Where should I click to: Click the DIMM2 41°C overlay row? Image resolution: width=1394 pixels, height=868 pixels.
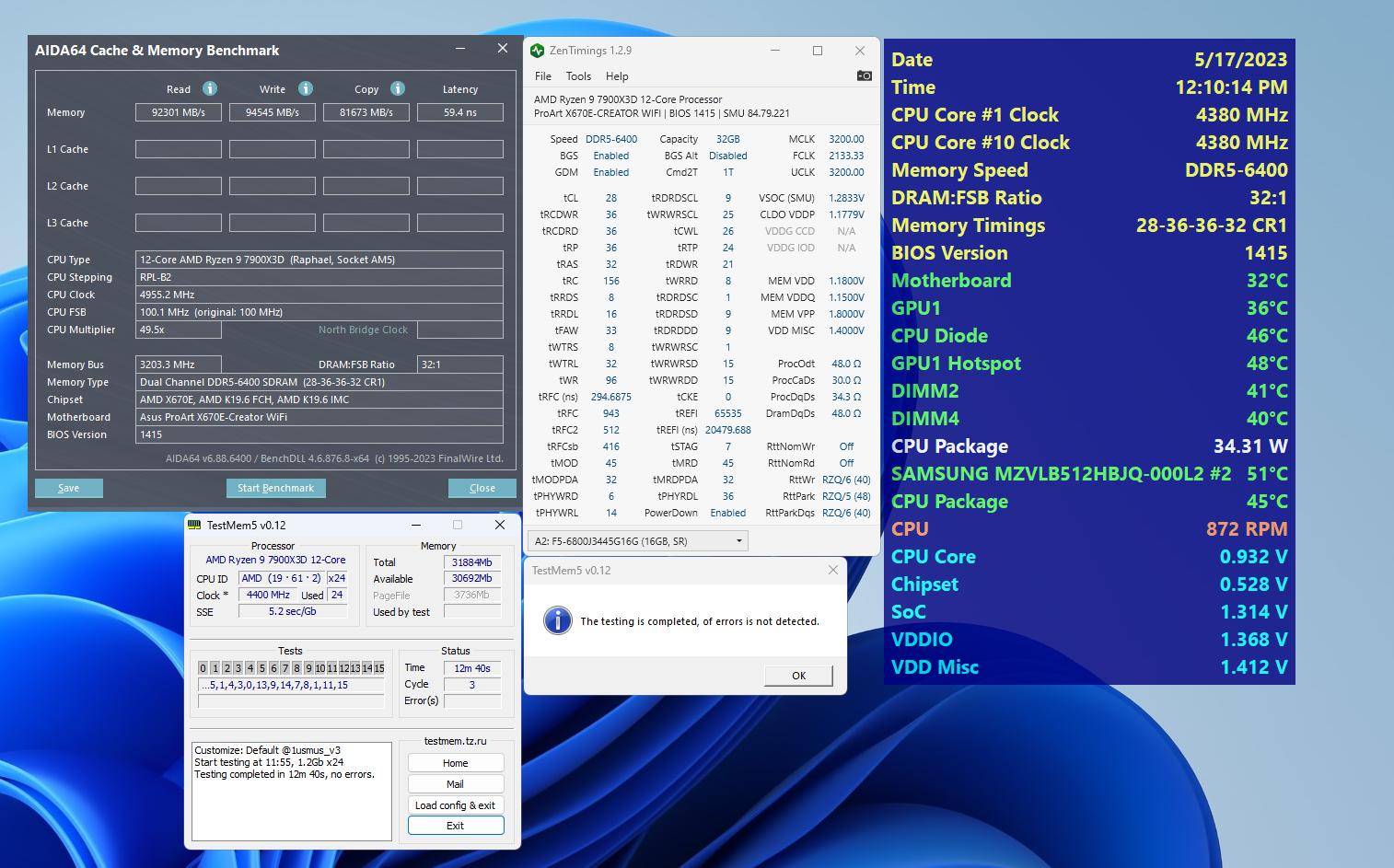pos(1089,391)
